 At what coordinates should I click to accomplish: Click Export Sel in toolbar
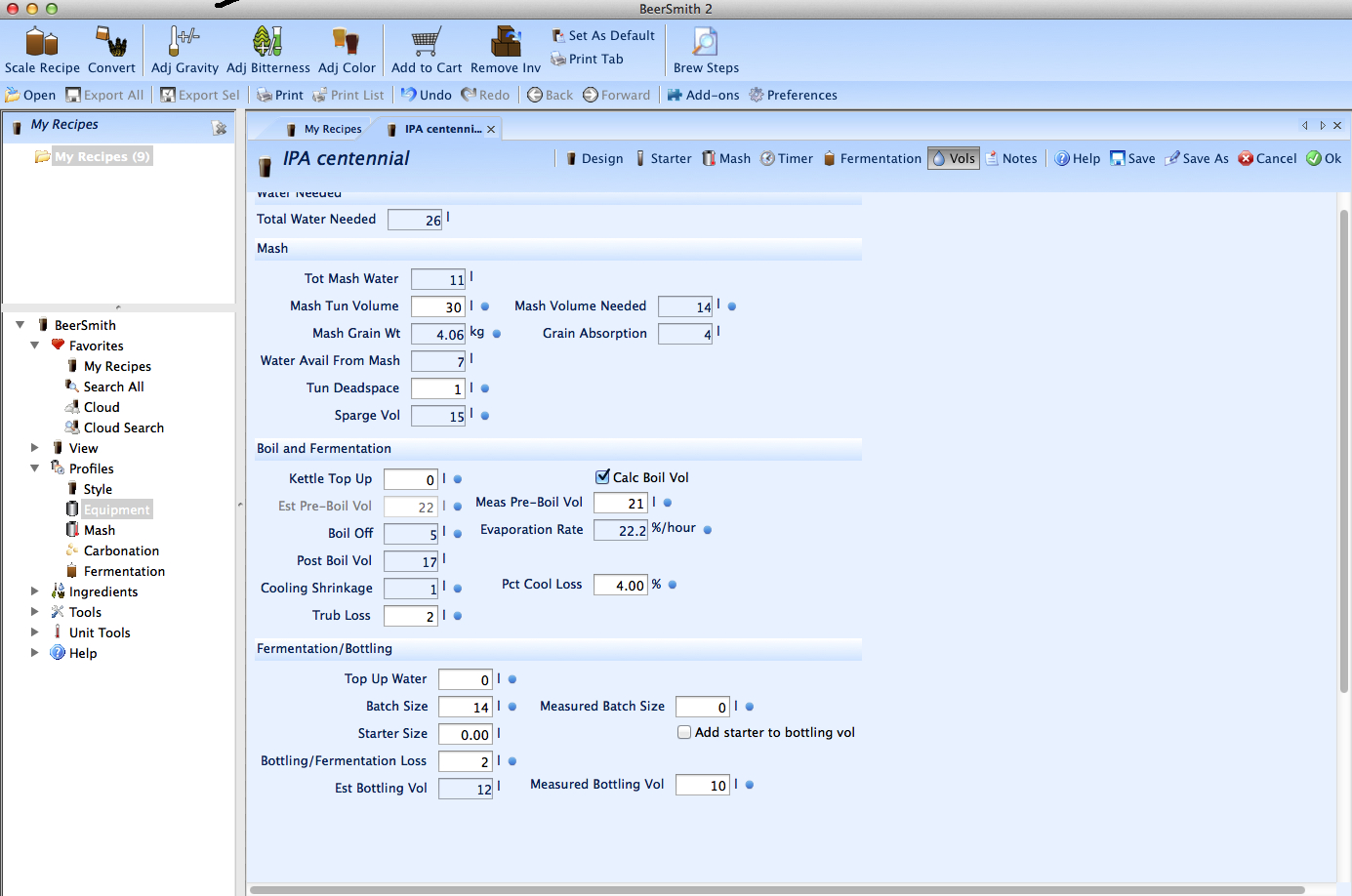pos(199,95)
